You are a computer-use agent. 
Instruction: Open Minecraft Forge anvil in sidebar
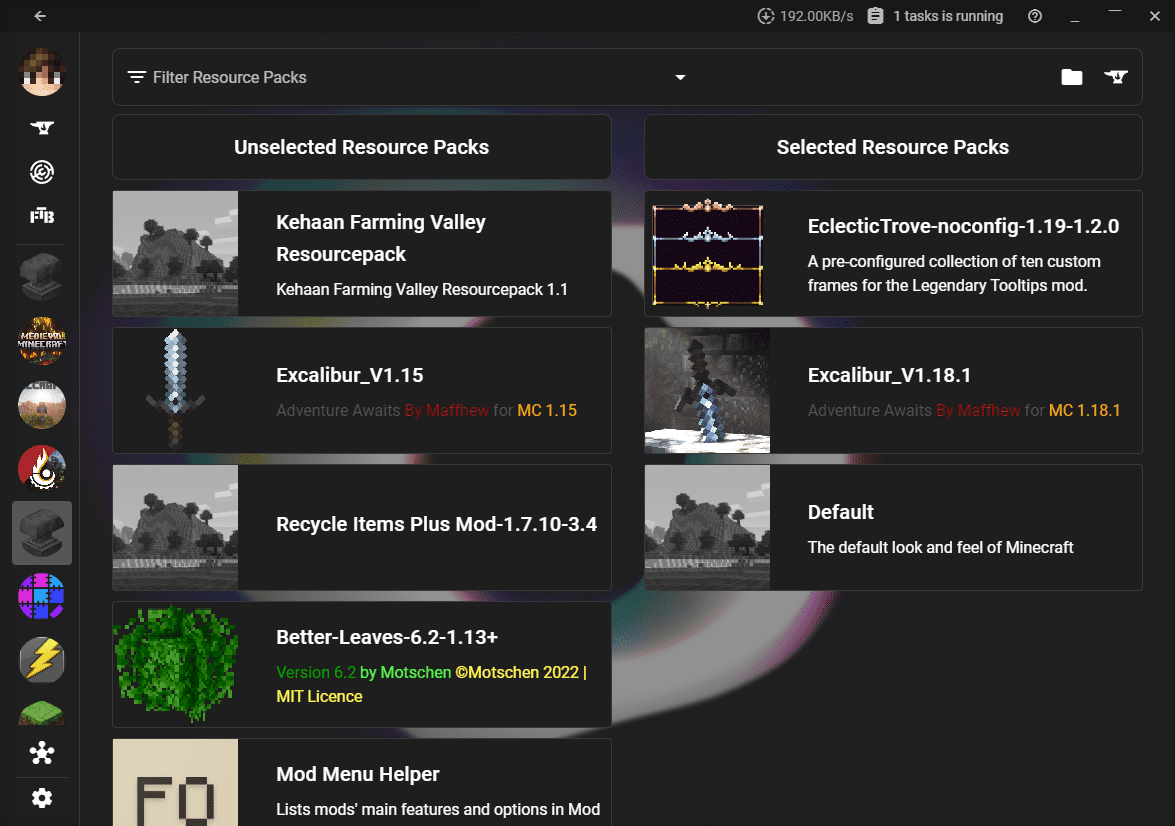(42, 127)
